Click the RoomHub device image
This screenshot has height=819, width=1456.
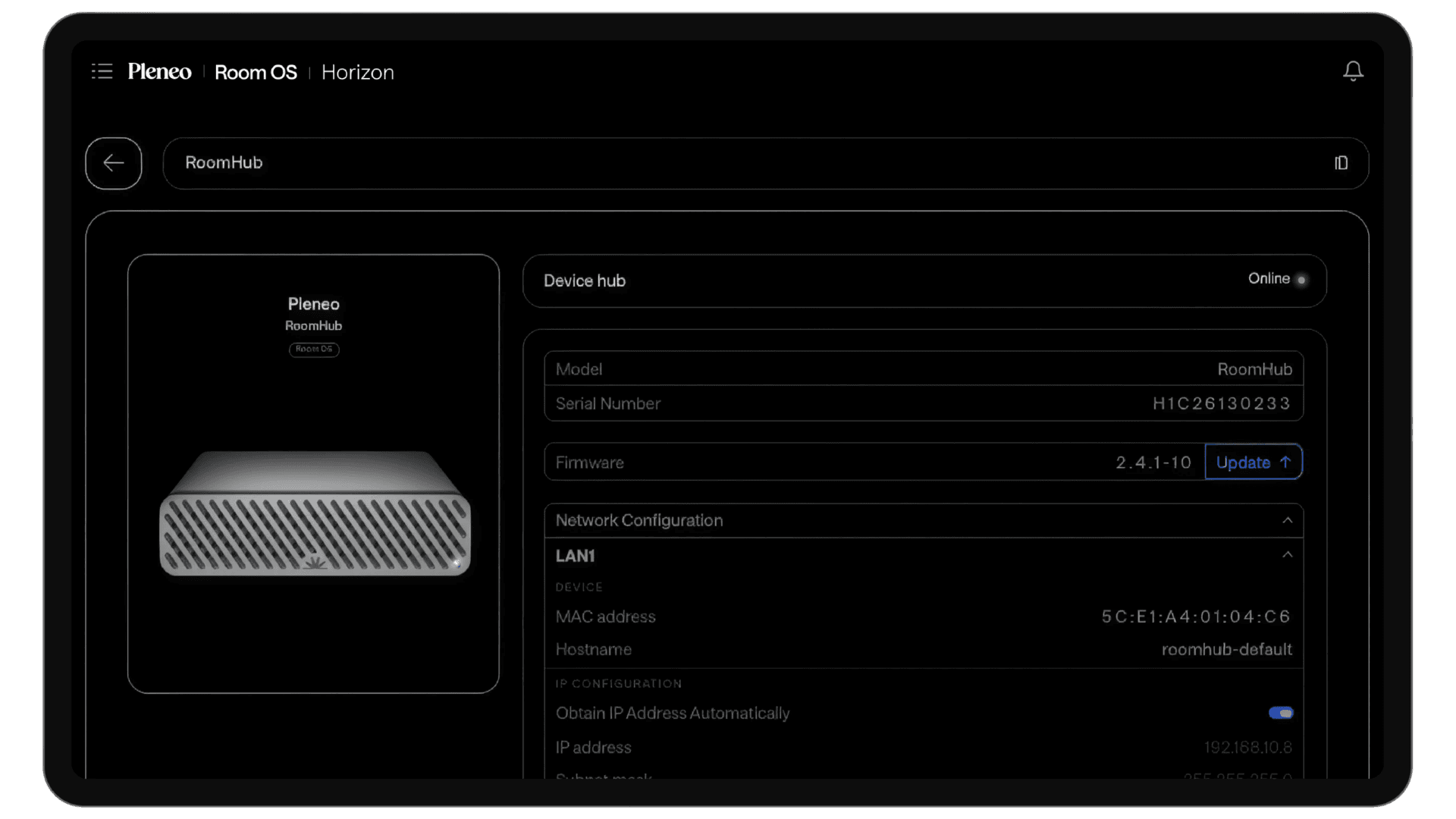pyautogui.click(x=315, y=513)
